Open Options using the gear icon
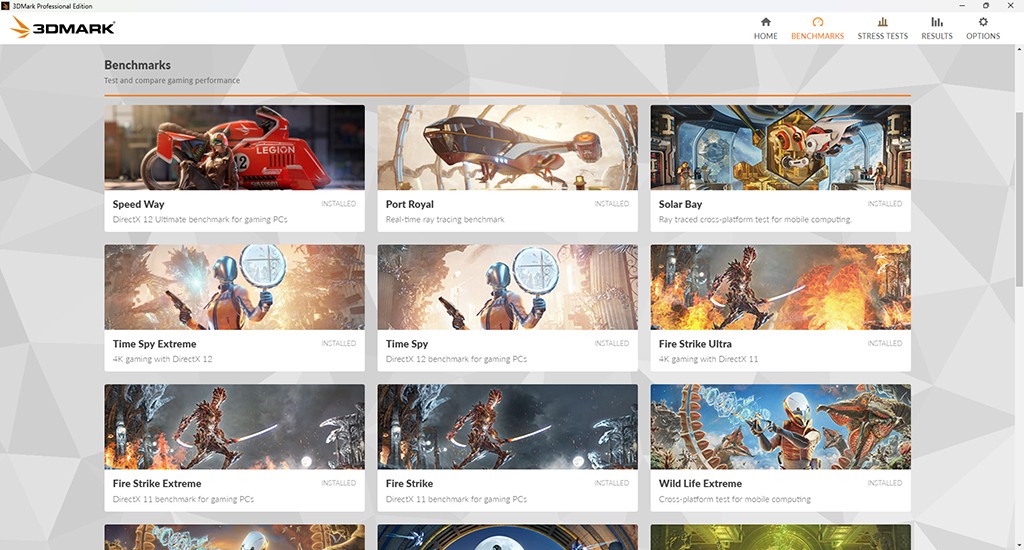Viewport: 1024px width, 550px height. pyautogui.click(x=983, y=22)
